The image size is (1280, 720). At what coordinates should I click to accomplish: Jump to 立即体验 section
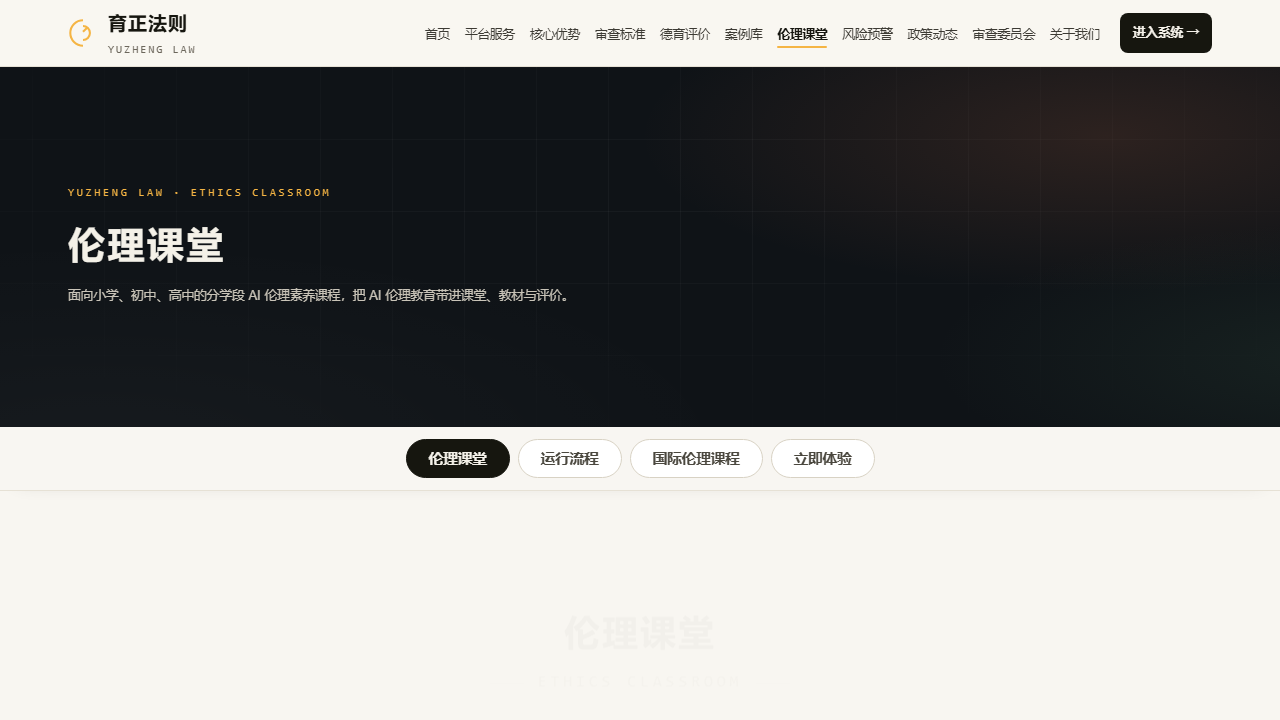(823, 459)
